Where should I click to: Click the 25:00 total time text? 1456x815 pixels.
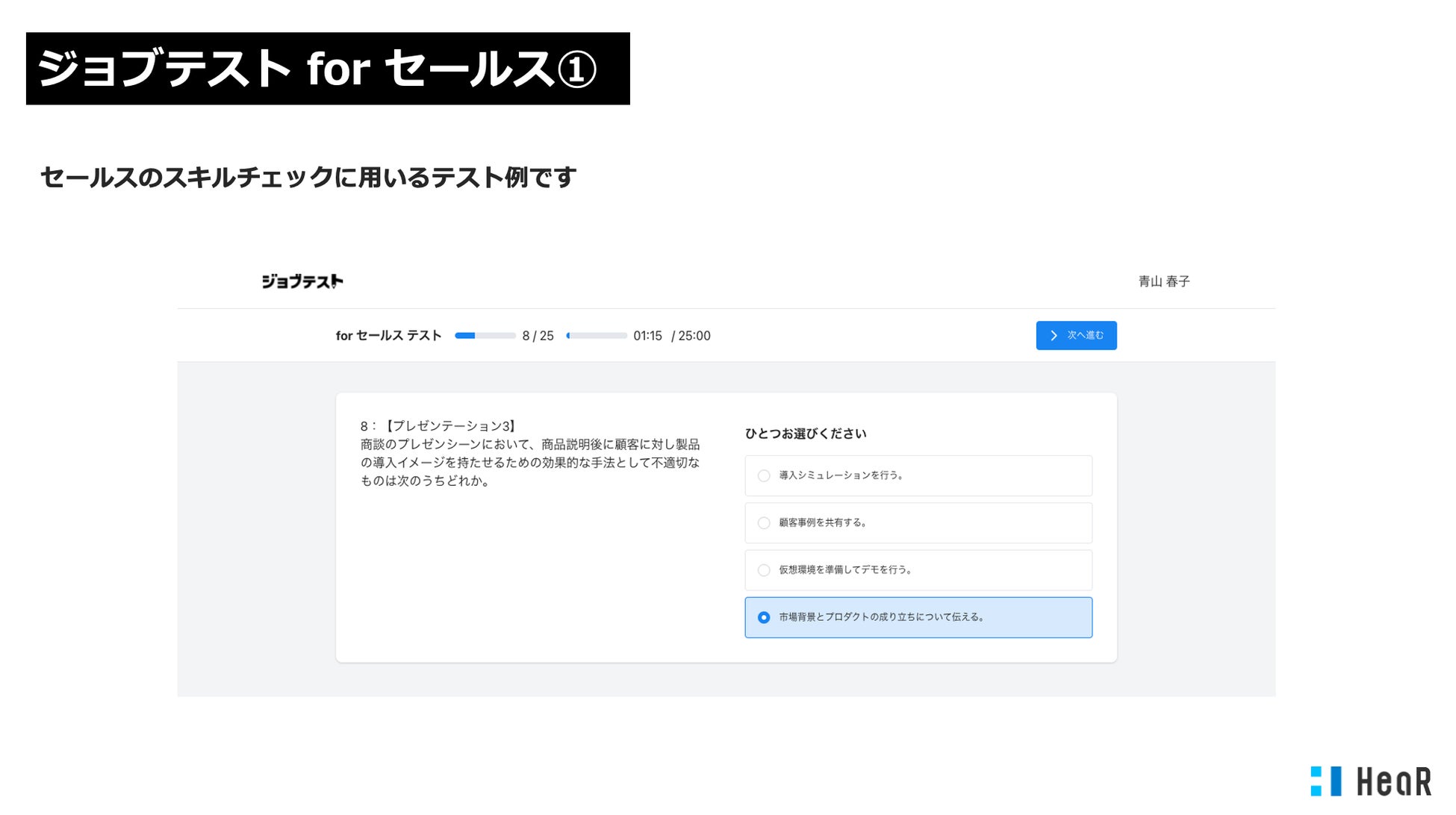(694, 336)
